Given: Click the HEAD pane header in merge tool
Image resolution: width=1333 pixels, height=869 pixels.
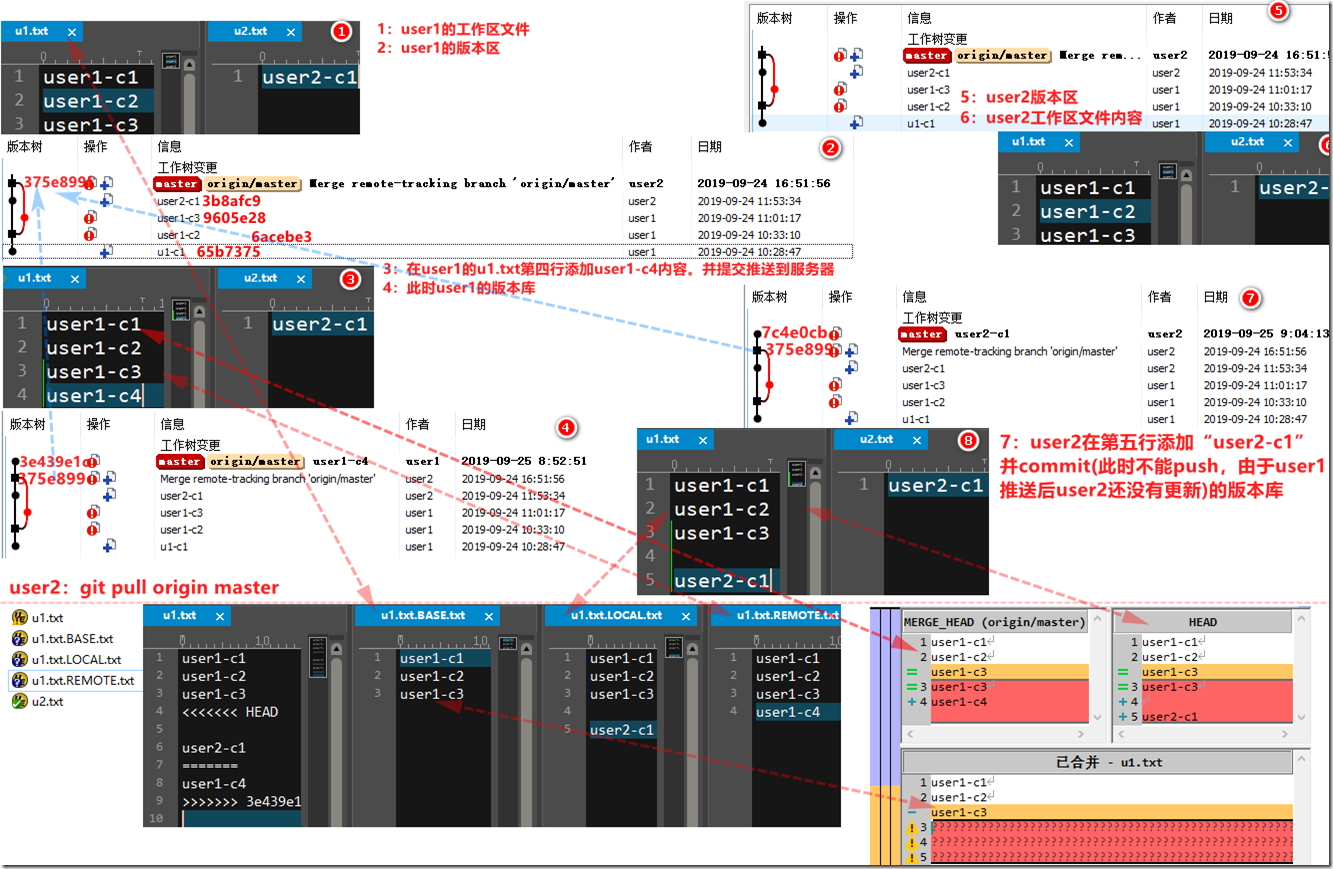Looking at the screenshot, I should 1202,622.
